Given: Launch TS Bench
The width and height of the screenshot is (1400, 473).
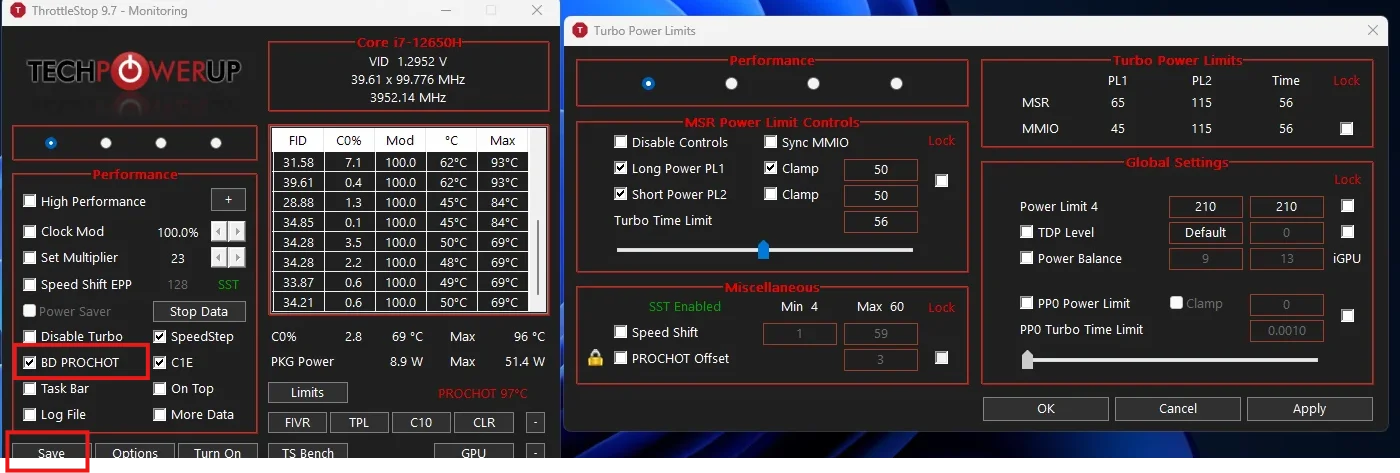Looking at the screenshot, I should [x=308, y=453].
